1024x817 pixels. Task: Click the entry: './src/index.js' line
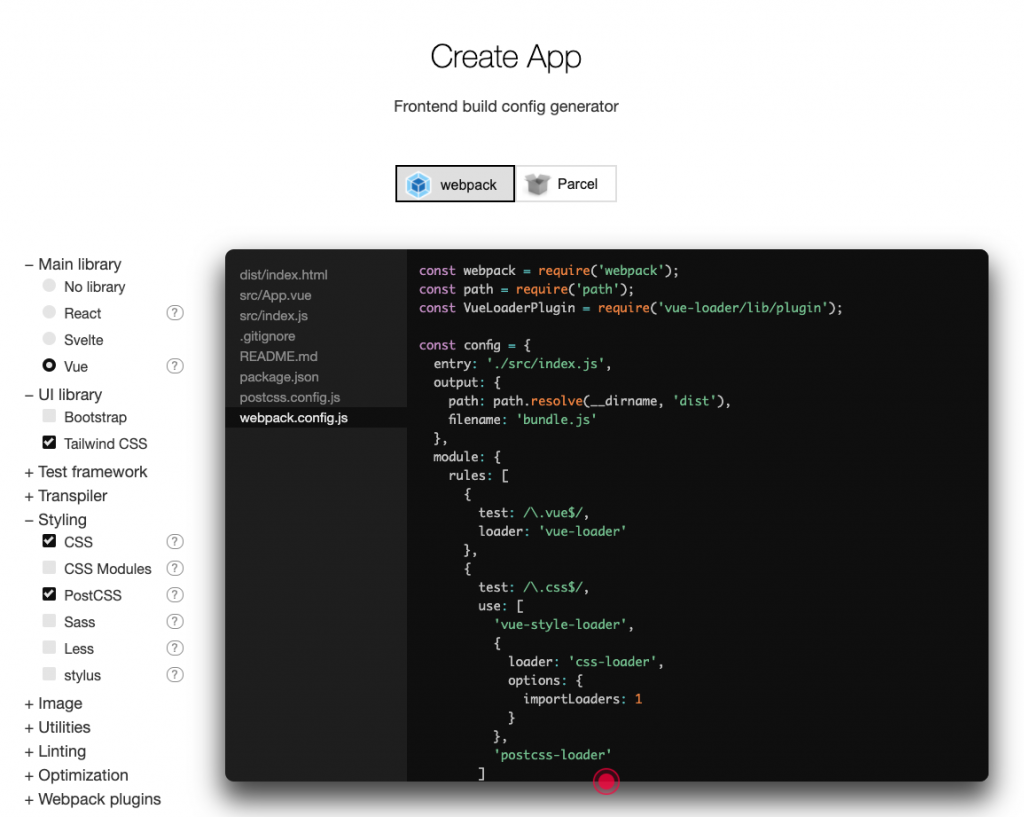tap(522, 364)
